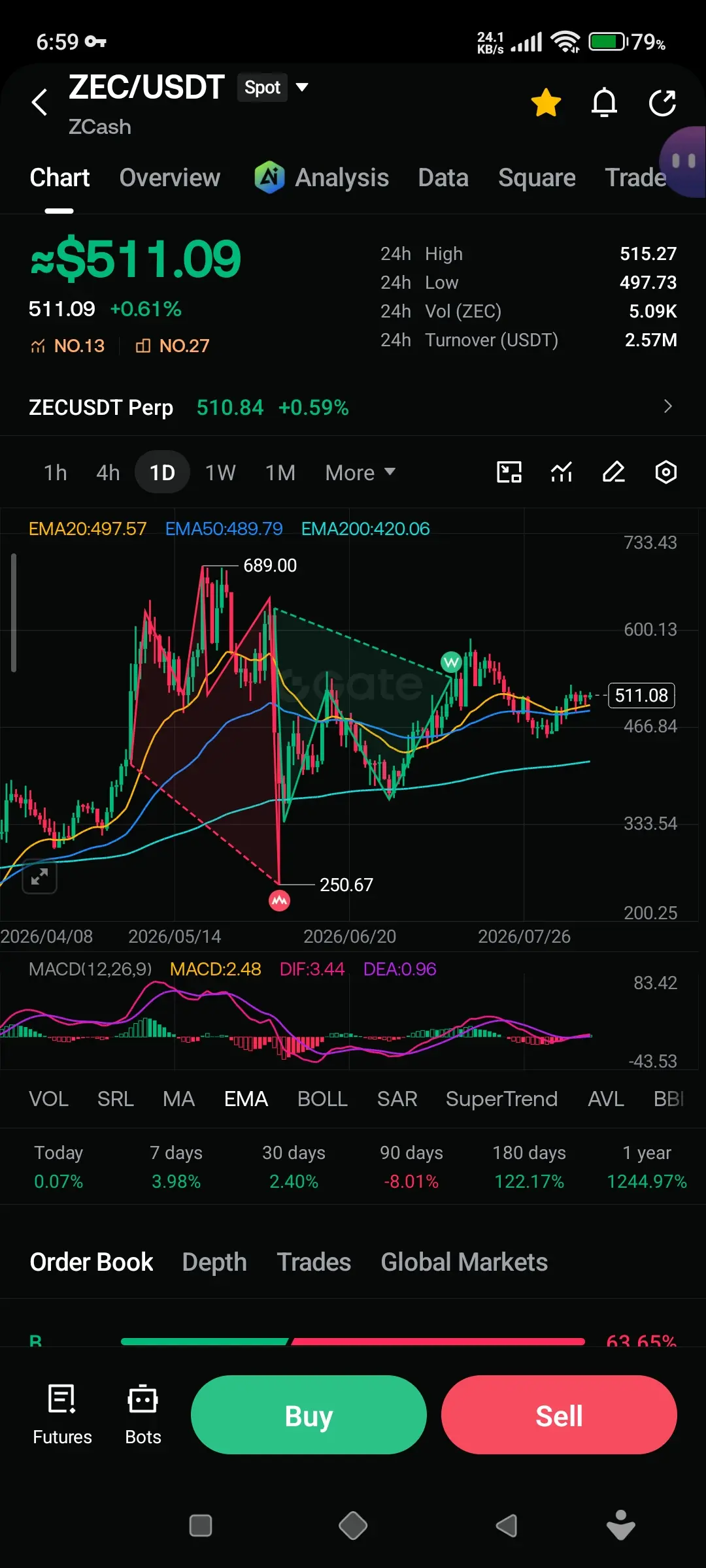Tap the 250.67 low price label
The height and width of the screenshot is (1568, 706).
[x=346, y=885]
